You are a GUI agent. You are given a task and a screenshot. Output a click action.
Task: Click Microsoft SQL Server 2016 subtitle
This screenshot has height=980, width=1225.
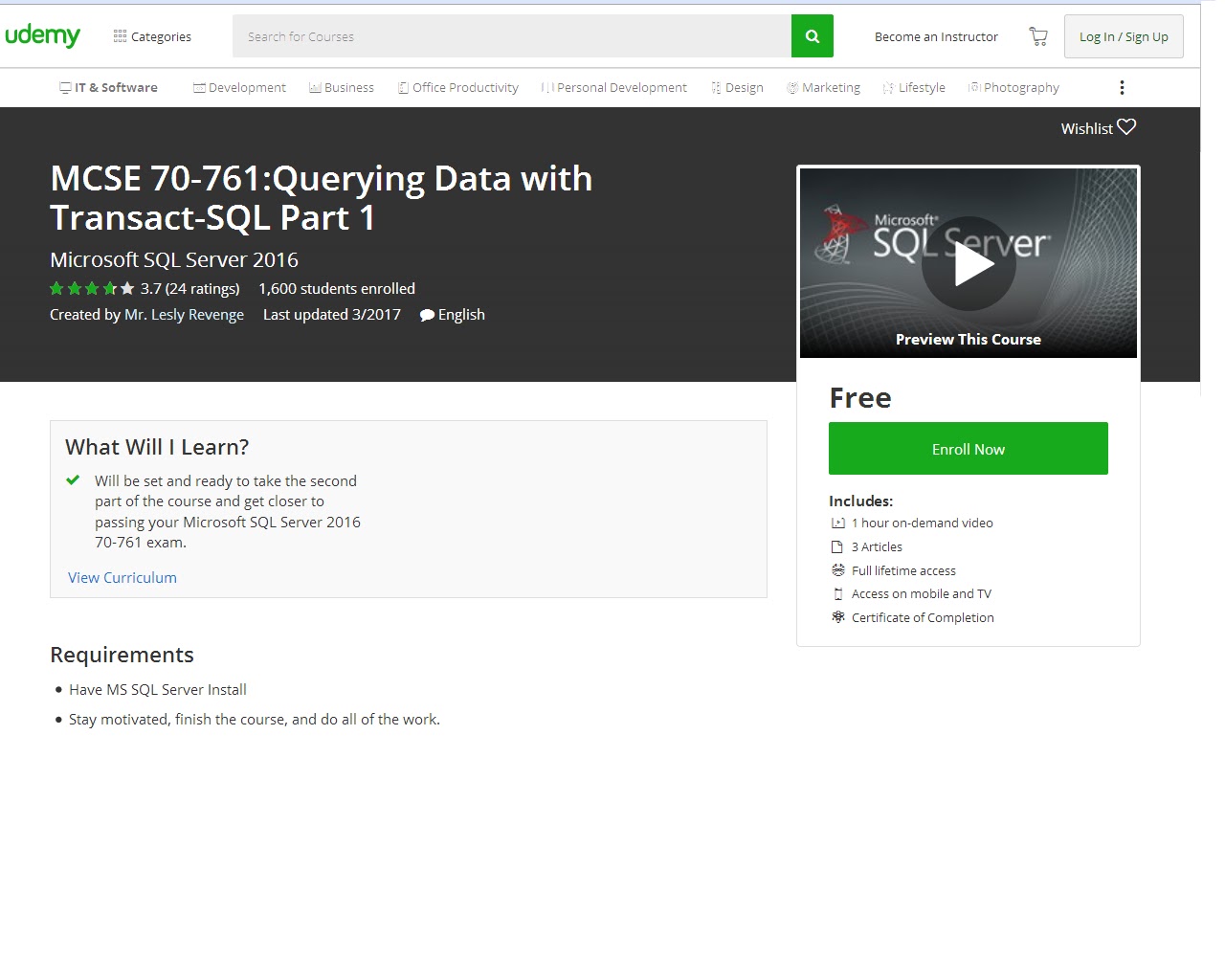coord(174,259)
